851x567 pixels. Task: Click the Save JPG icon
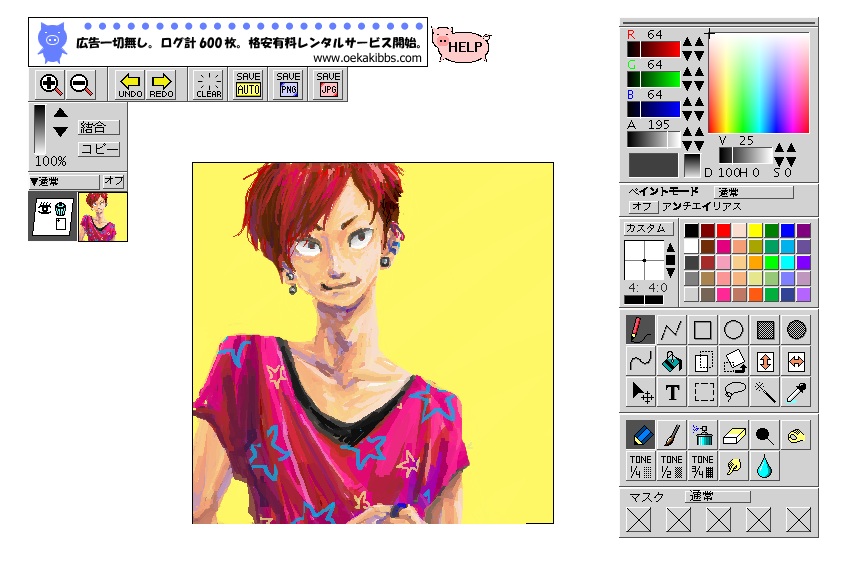pyautogui.click(x=328, y=85)
